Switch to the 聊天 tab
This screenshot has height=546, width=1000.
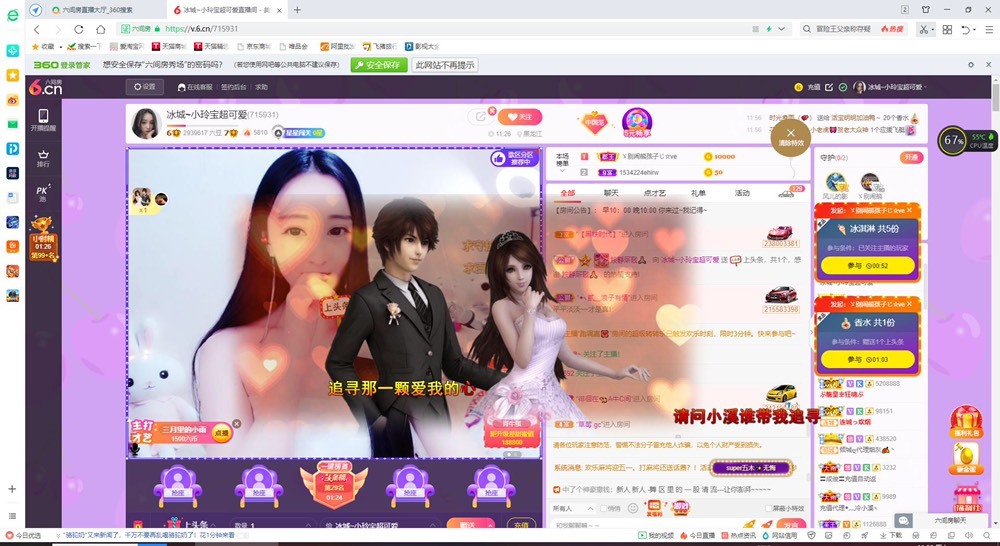(610, 193)
